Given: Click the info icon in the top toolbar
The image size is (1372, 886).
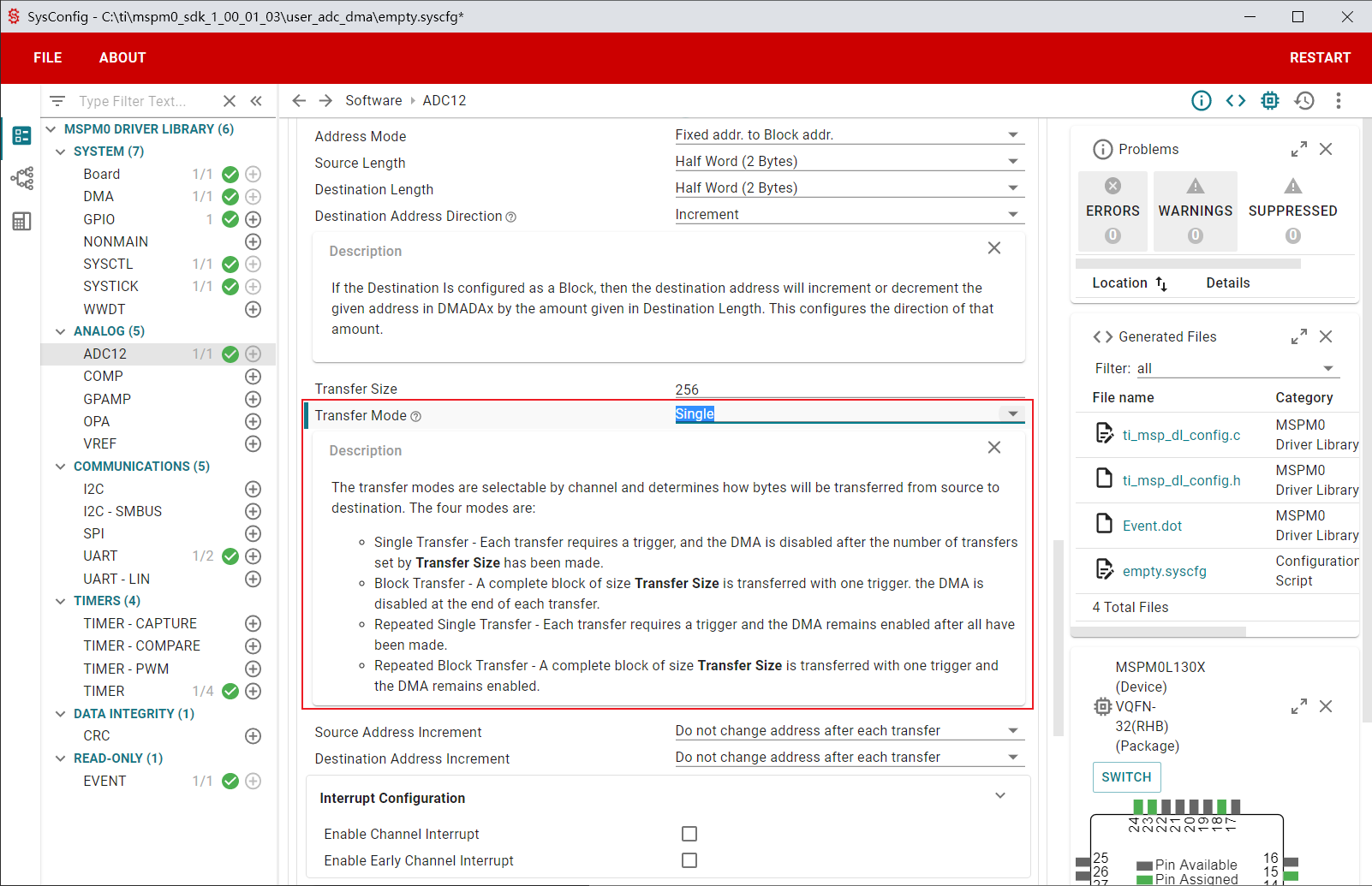Looking at the screenshot, I should [x=1202, y=101].
